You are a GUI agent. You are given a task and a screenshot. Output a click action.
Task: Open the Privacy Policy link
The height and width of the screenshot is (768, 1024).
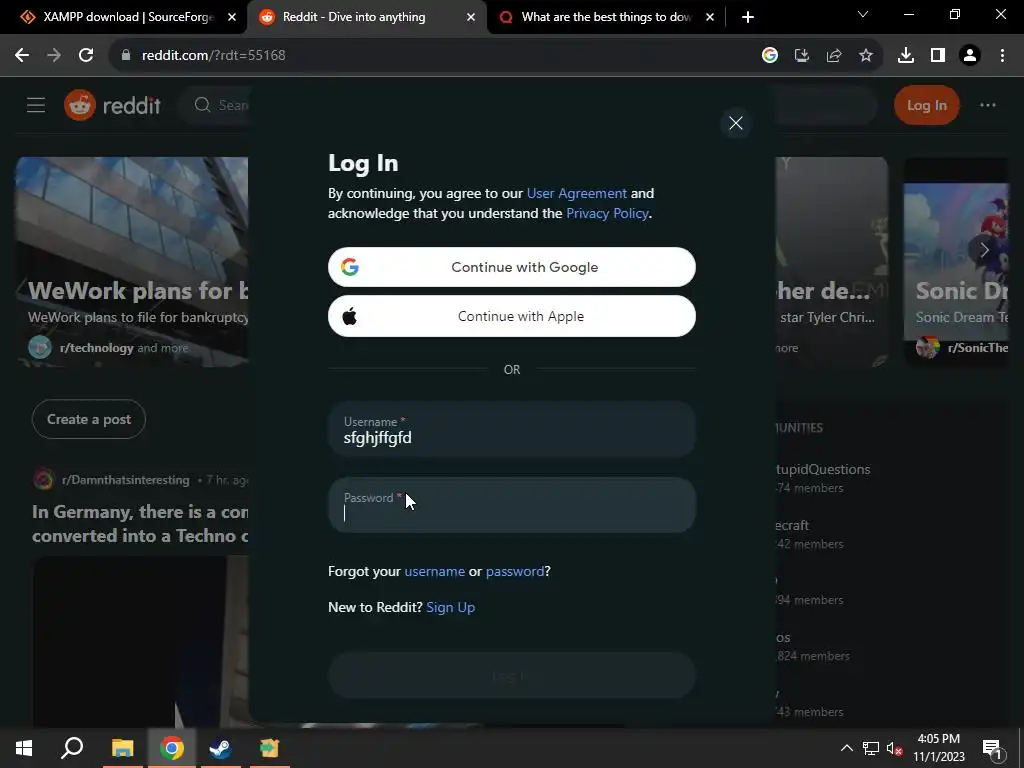607,213
